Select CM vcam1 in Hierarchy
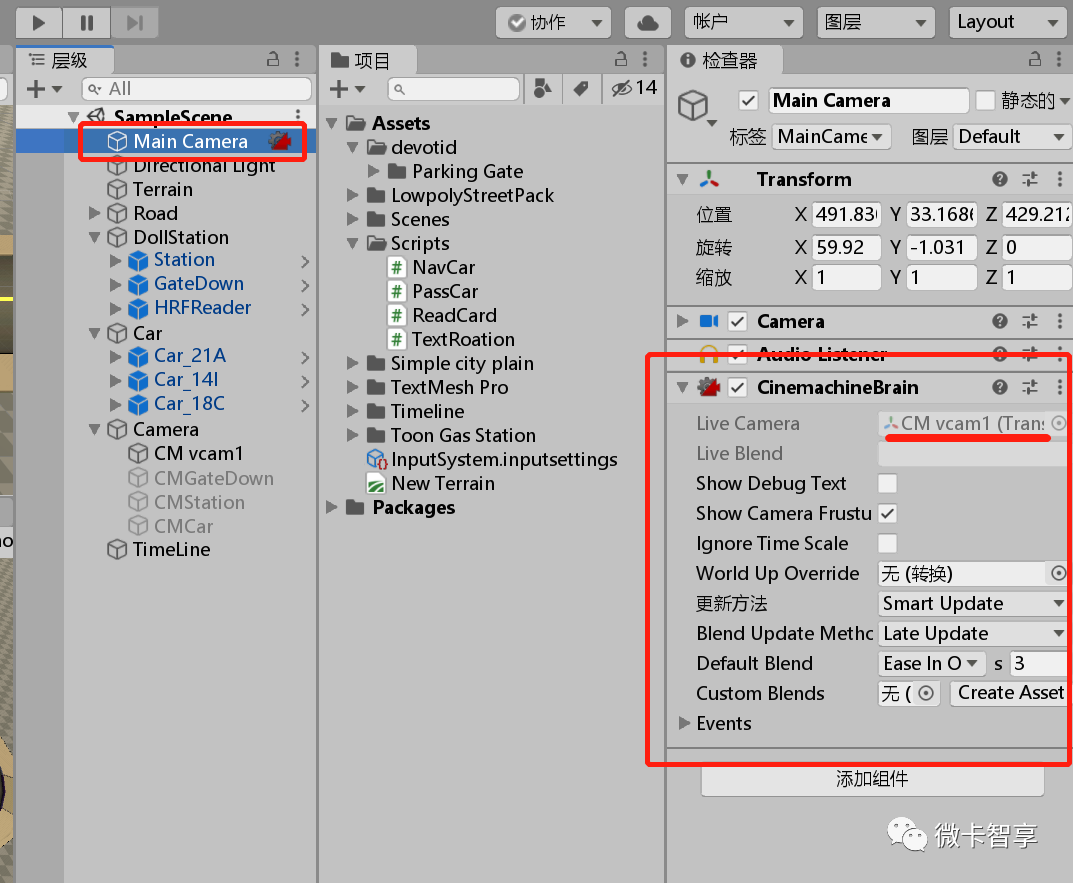This screenshot has height=883, width=1073. tap(198, 453)
